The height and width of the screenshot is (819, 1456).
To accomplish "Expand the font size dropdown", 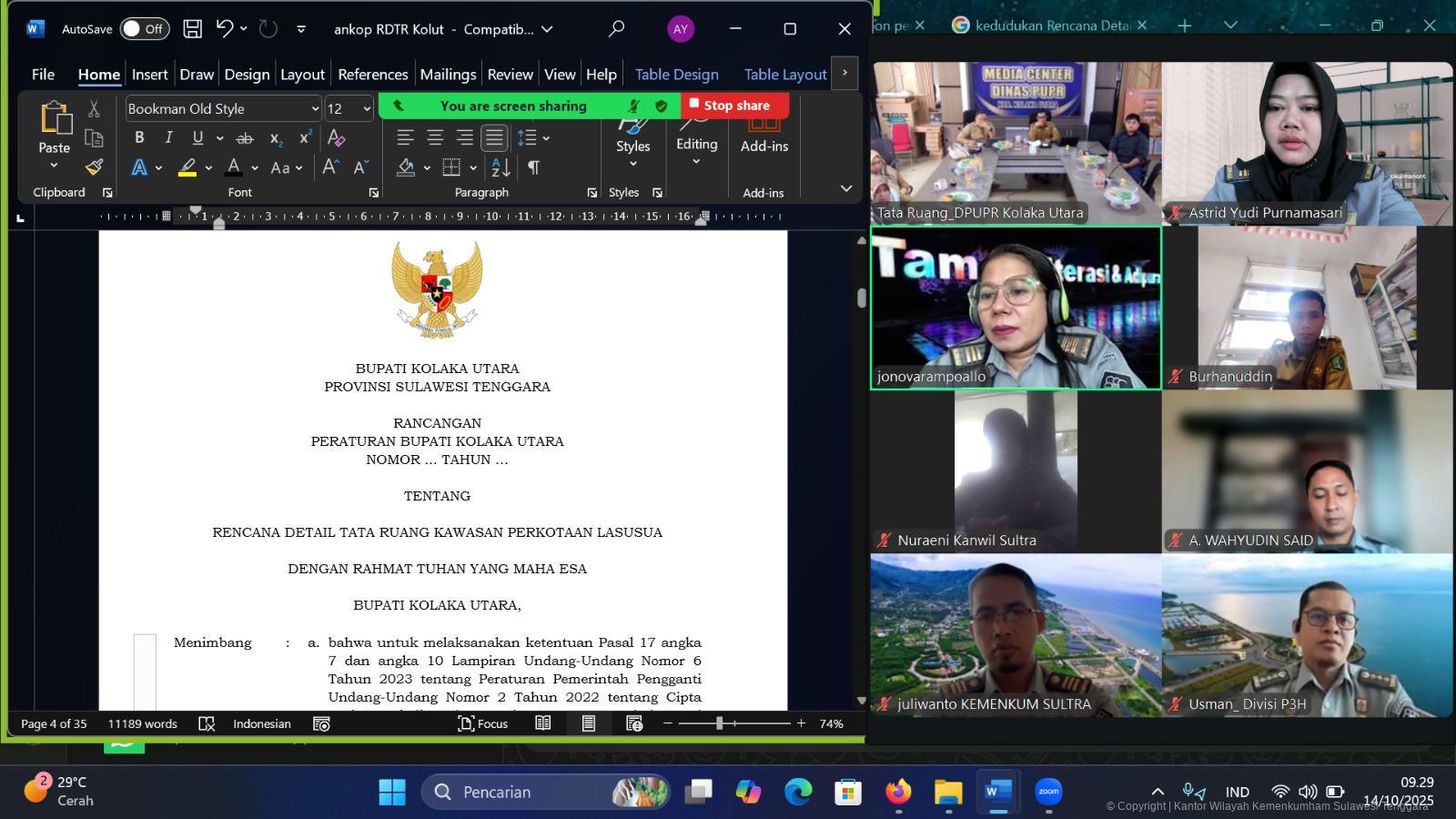I will [367, 109].
